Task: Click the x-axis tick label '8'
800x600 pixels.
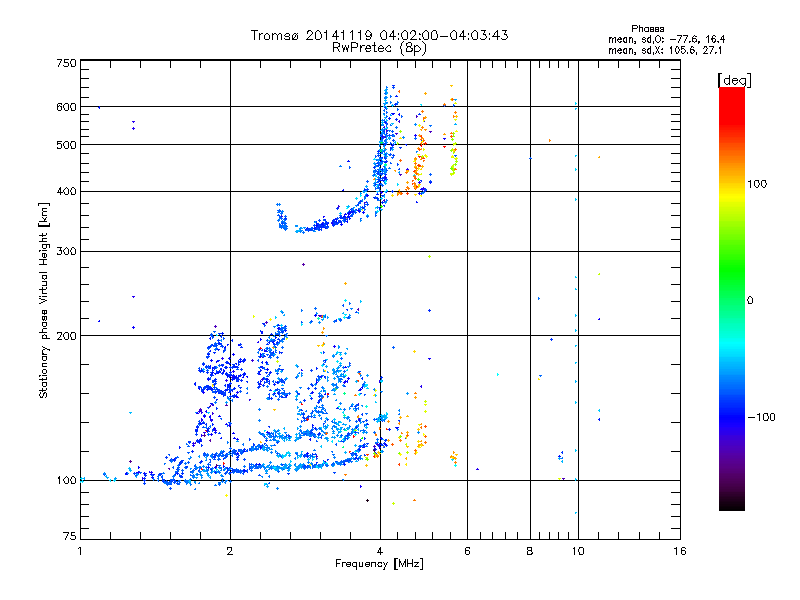Action: tap(530, 551)
